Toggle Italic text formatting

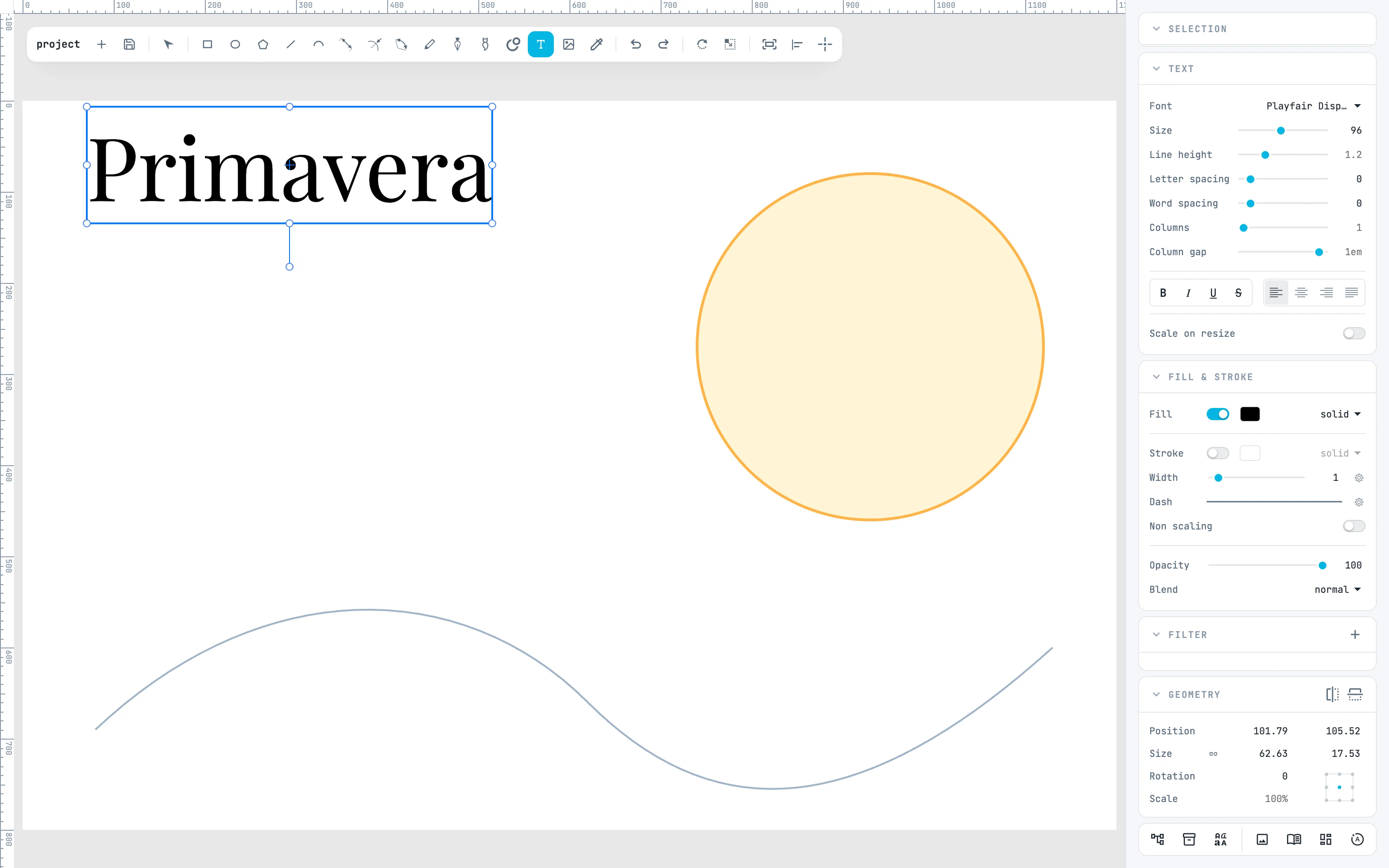(1188, 293)
